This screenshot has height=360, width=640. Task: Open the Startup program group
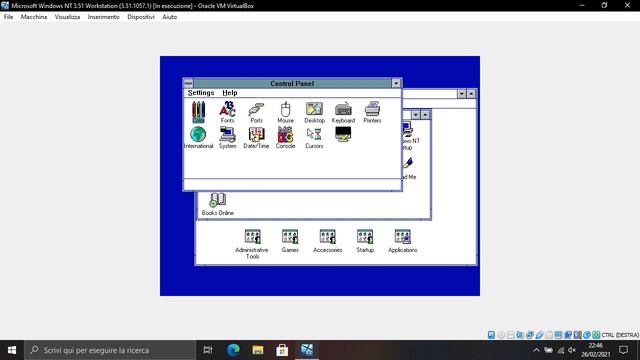click(x=365, y=241)
